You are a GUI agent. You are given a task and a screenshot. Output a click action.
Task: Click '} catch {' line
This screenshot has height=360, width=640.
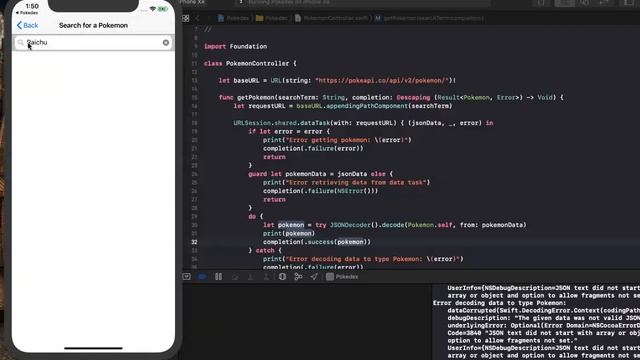(x=265, y=251)
